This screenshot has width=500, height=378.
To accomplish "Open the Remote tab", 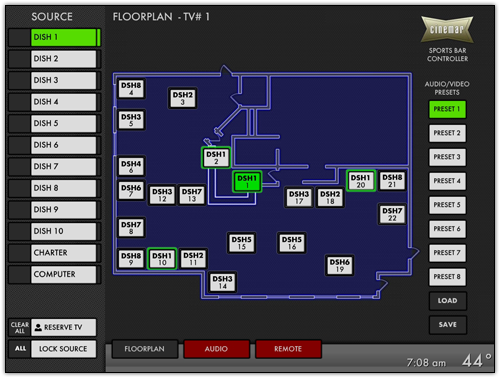I will tap(288, 349).
